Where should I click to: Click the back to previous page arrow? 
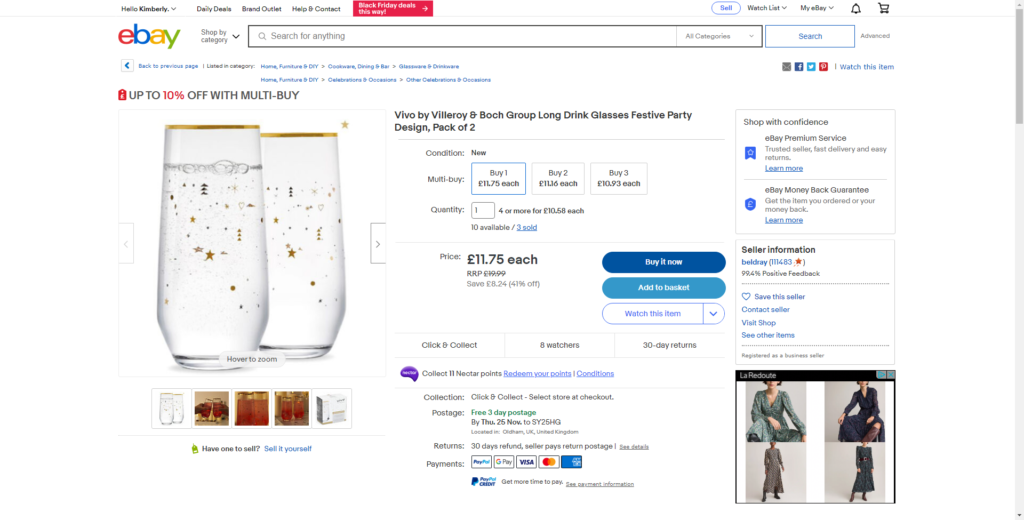(127, 66)
